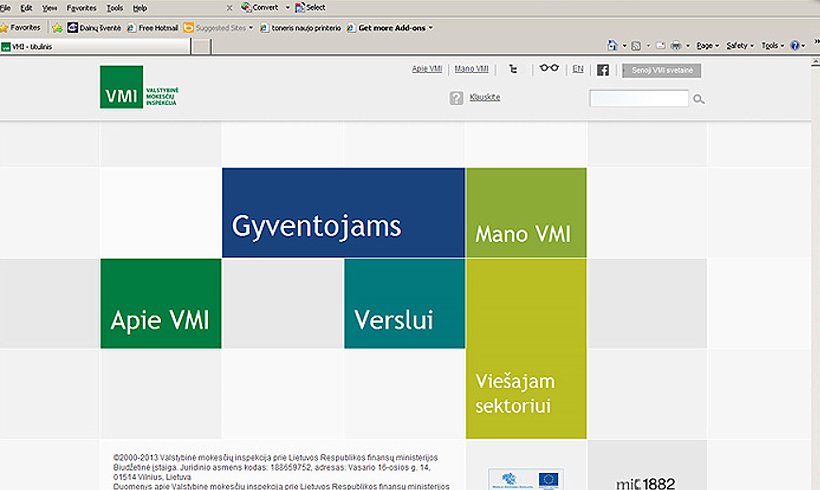Open the Gyventojams blue tile
Screen dimensions: 820x490
[344, 213]
